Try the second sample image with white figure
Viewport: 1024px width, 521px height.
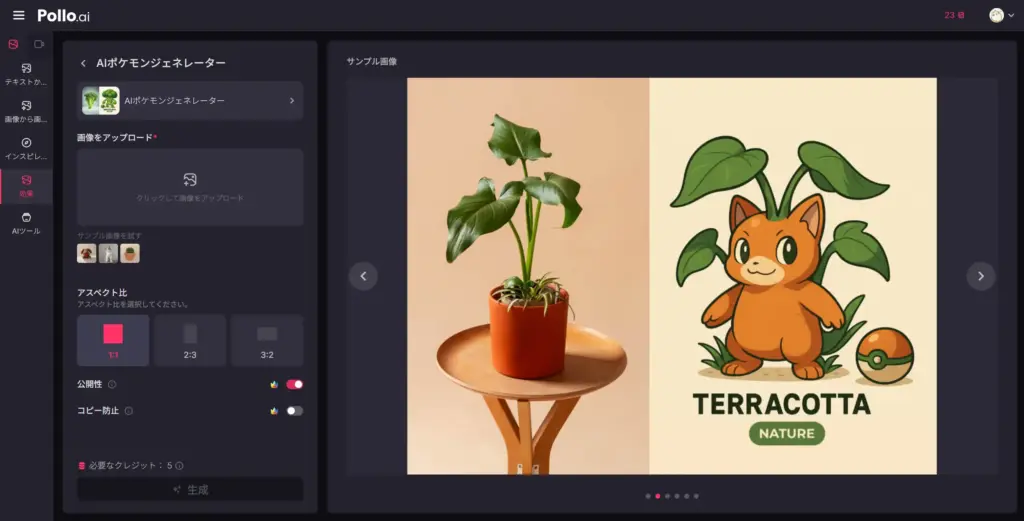click(108, 253)
